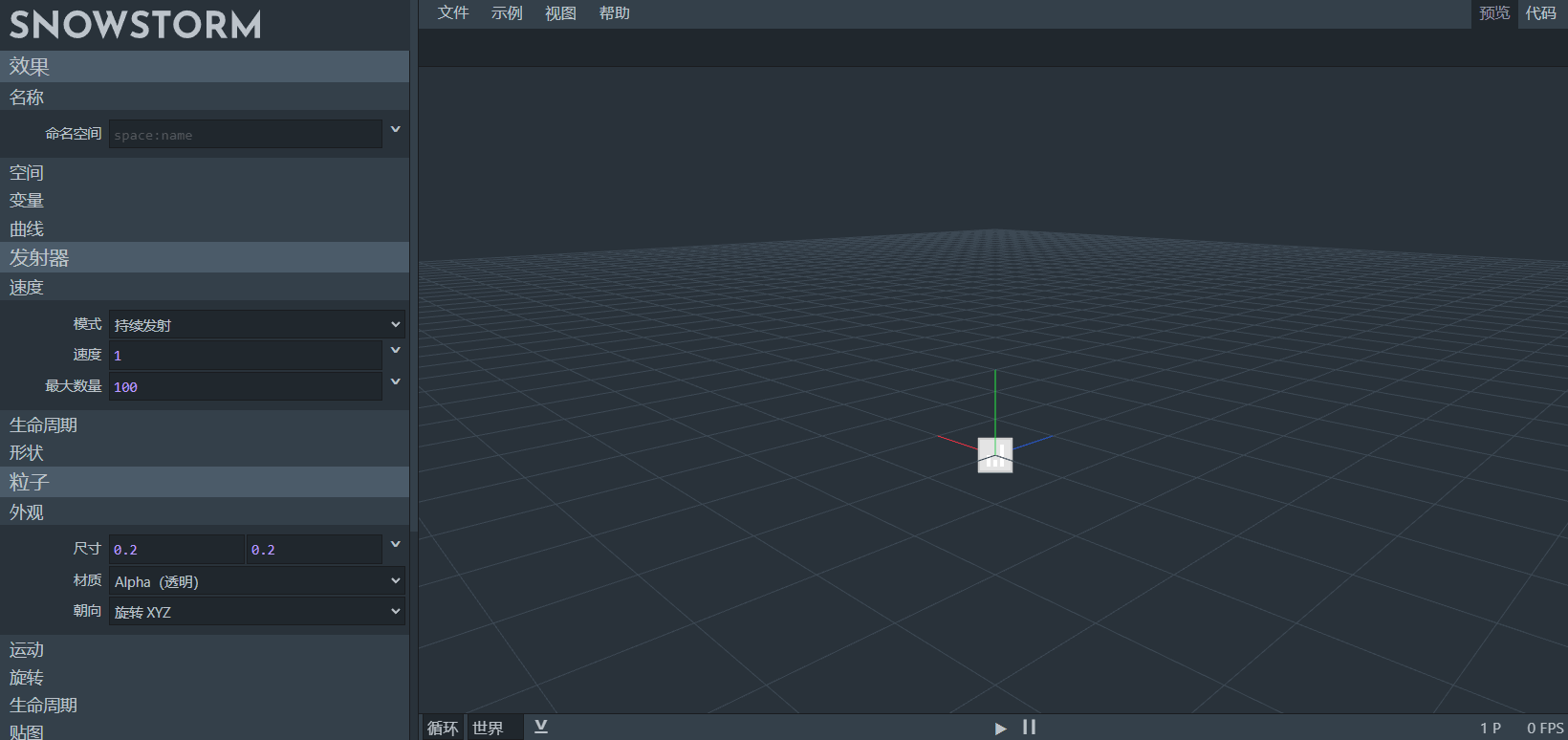Viewport: 1568px width, 740px height.
Task: Expand the arrow next to 最大数量 field
Action: 395,381
